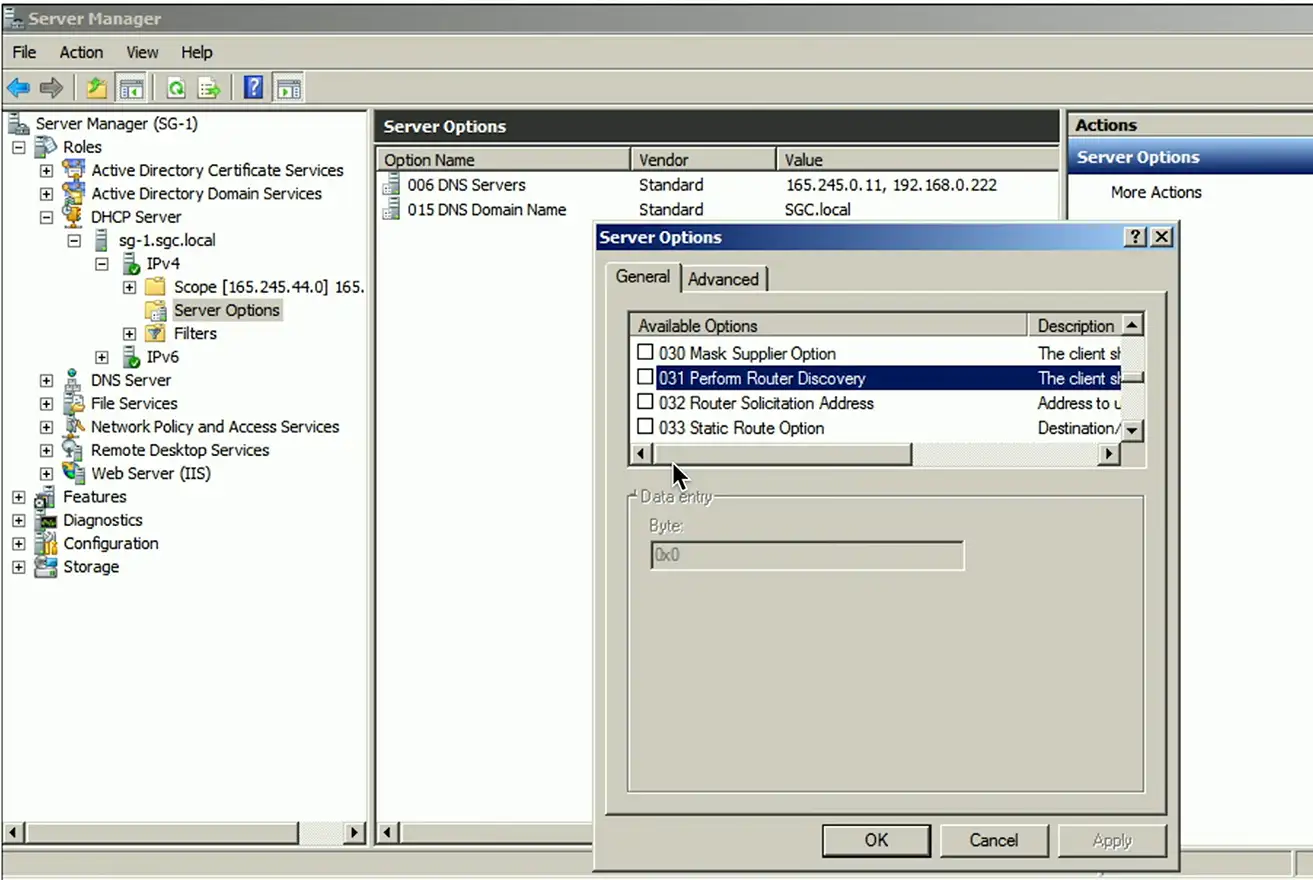The height and width of the screenshot is (880, 1313).
Task: Click the options list horizontal scrollbar thumb
Action: (780, 454)
